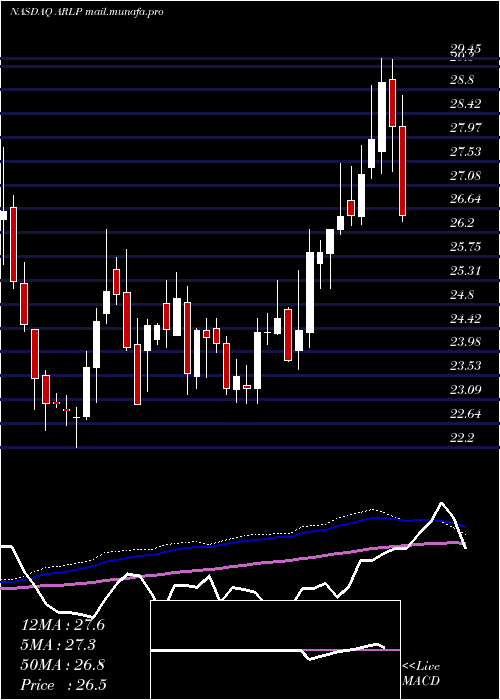Viewport: 500px width, 700px height.
Task: Click the 23.09 price level label
Action: pyautogui.click(x=465, y=390)
